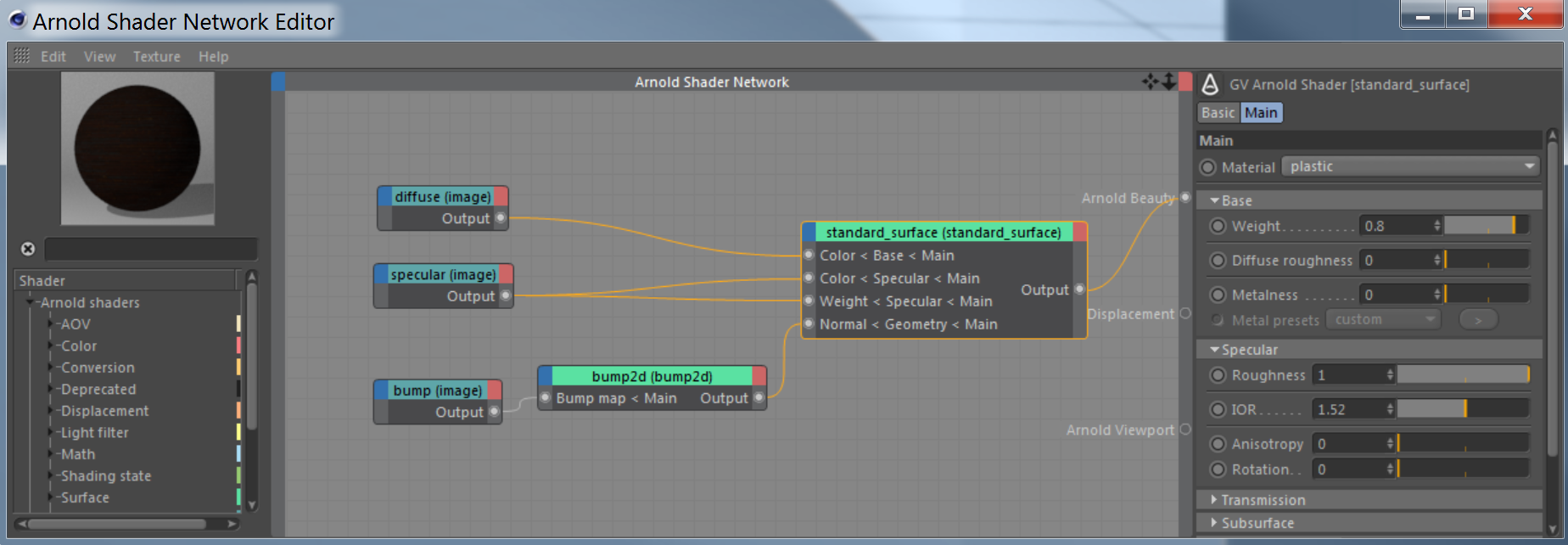This screenshot has height=545, width=1568.
Task: Click the Arnold Beauty port
Action: pos(1185,198)
